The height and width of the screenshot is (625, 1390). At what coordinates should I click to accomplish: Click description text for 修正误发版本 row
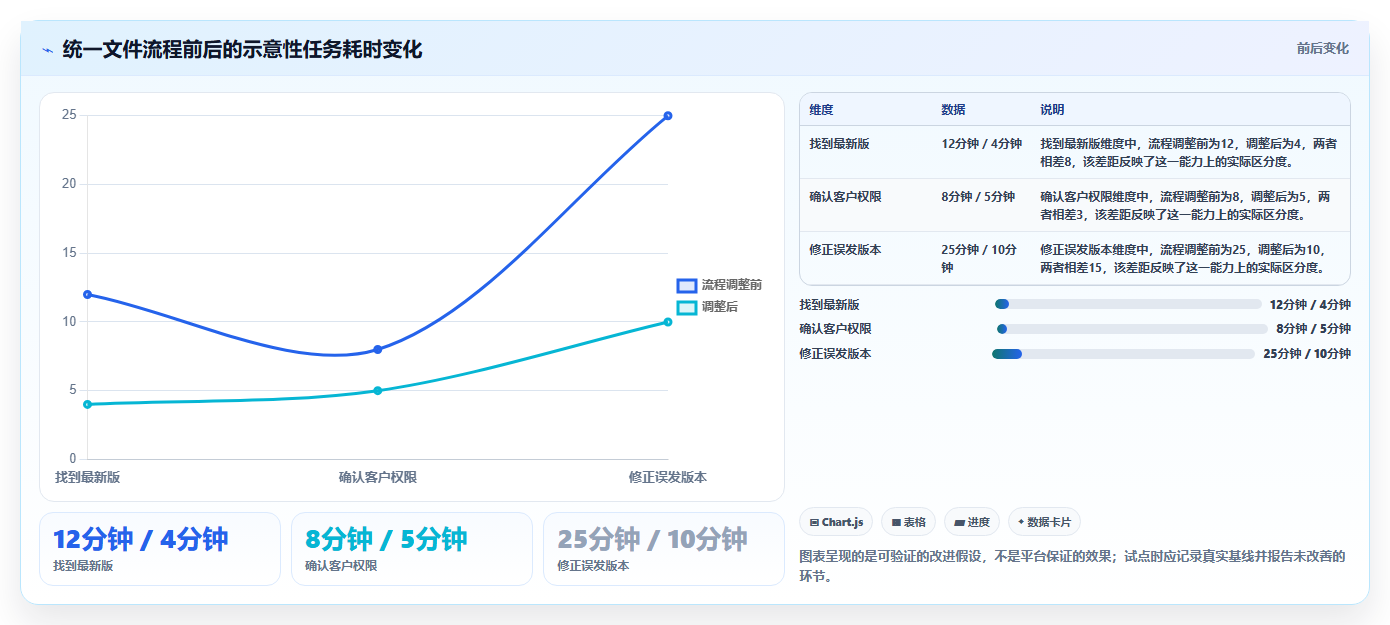point(1184,259)
